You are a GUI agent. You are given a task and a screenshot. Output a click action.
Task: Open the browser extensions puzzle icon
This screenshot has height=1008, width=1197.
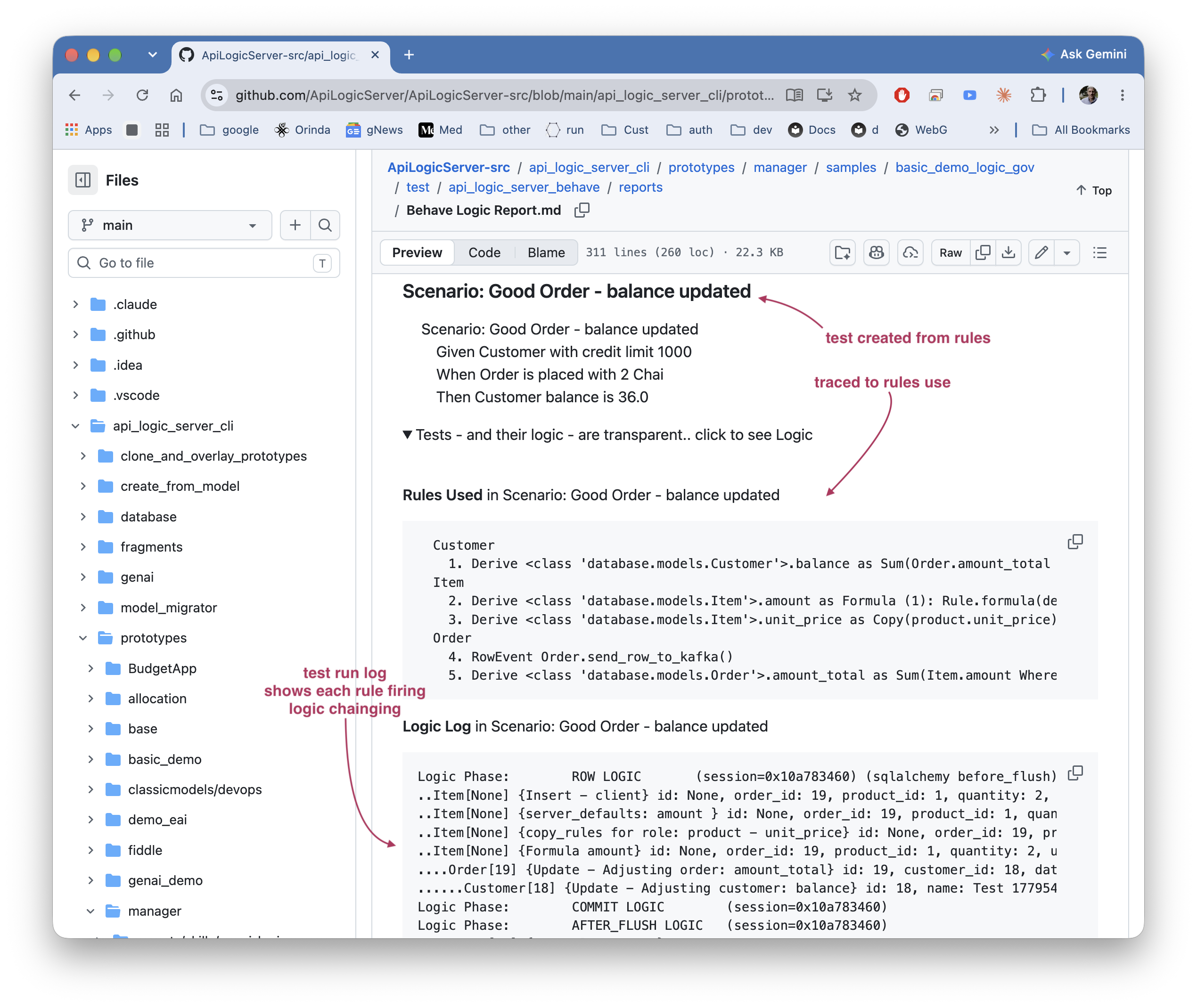point(1038,95)
